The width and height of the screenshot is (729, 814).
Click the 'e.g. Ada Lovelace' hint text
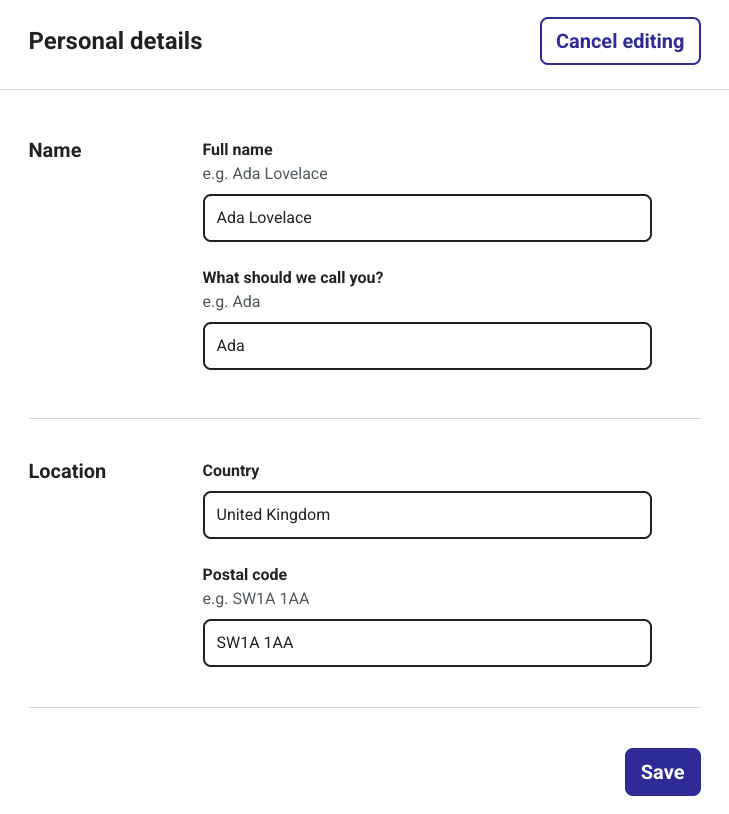(265, 174)
